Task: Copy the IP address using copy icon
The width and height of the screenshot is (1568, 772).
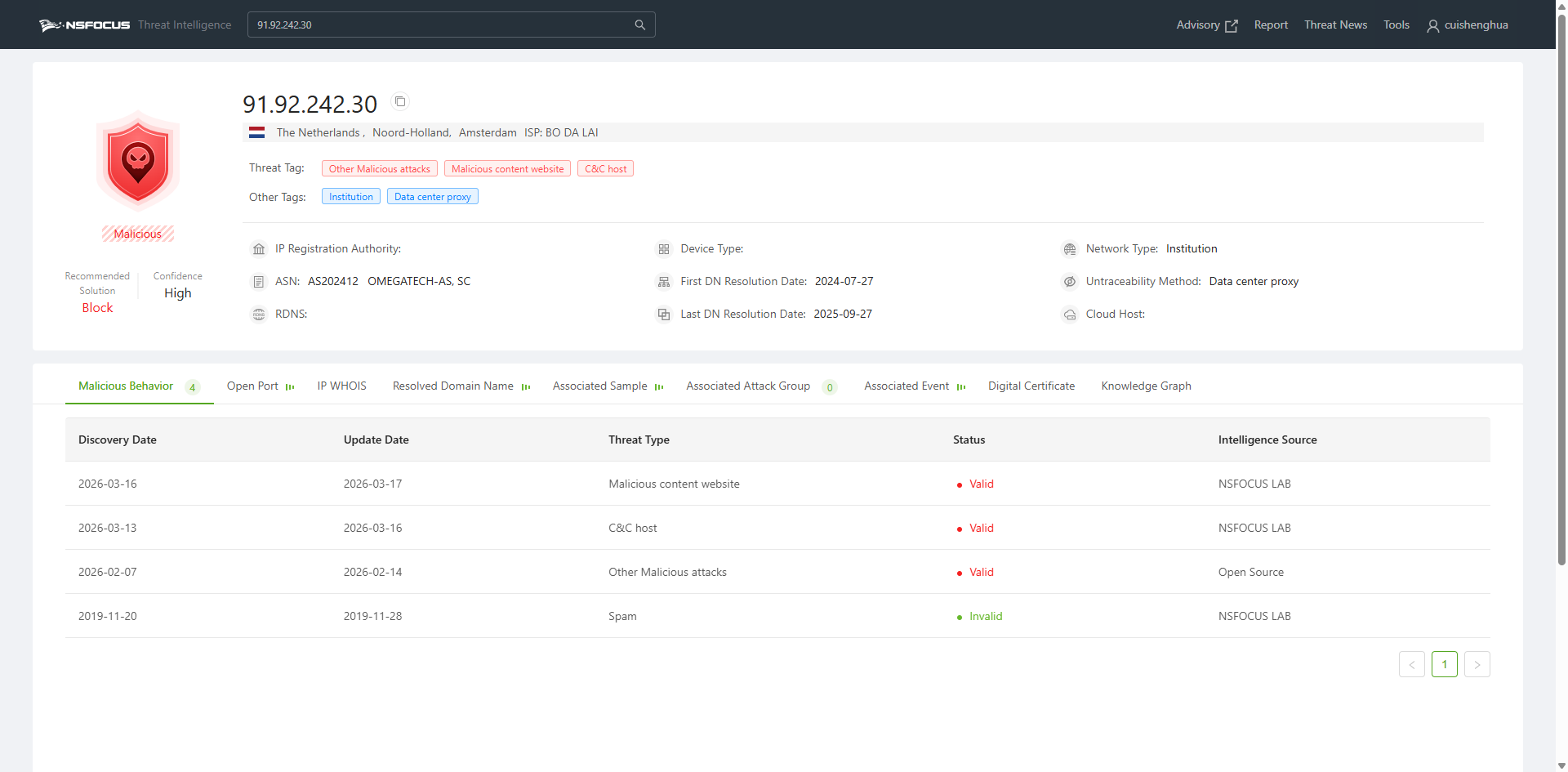Action: click(400, 101)
